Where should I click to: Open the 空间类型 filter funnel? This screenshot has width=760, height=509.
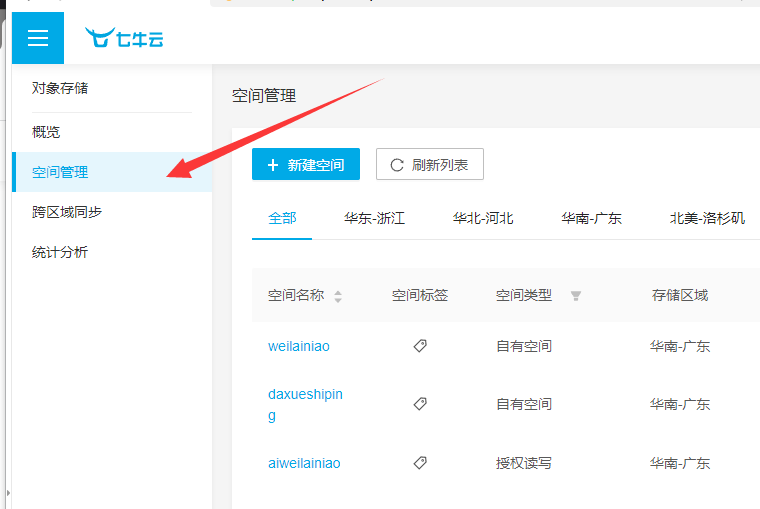pyautogui.click(x=576, y=296)
